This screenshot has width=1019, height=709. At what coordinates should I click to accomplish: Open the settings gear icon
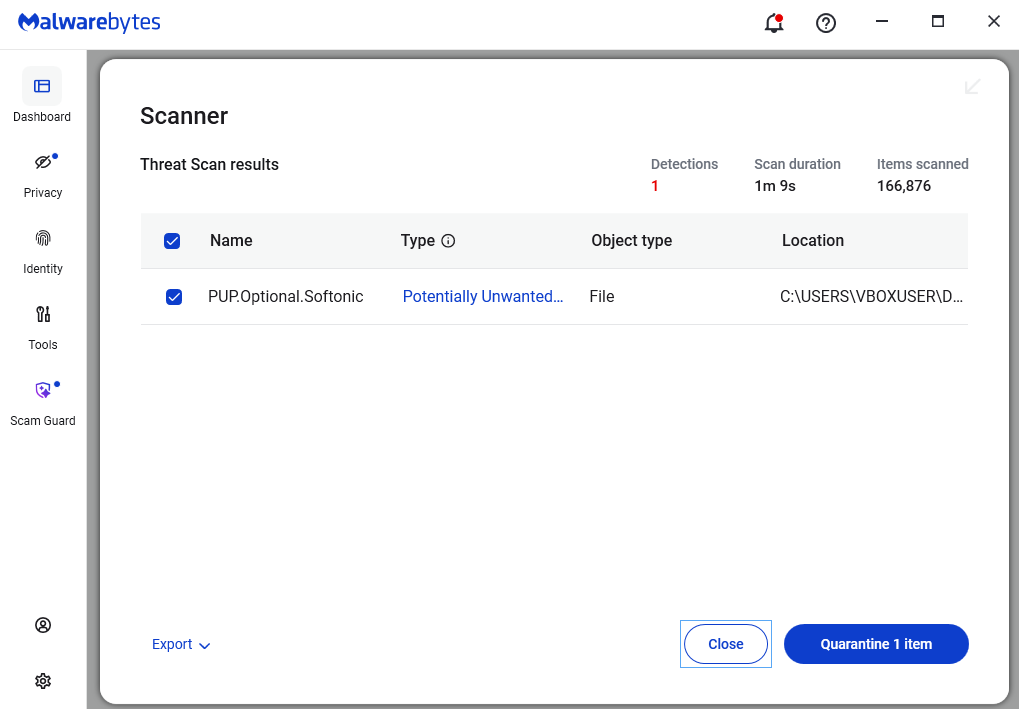point(43,681)
